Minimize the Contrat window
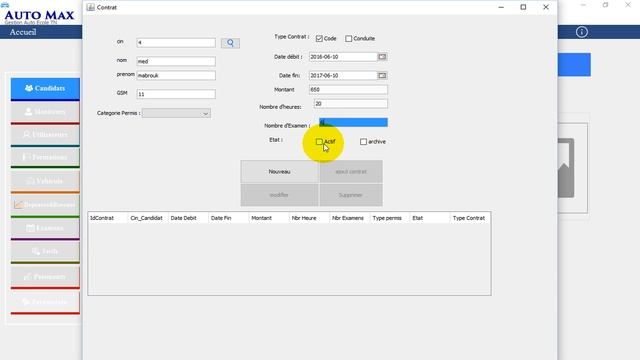Screen dimensions: 640x360 tap(501, 7)
